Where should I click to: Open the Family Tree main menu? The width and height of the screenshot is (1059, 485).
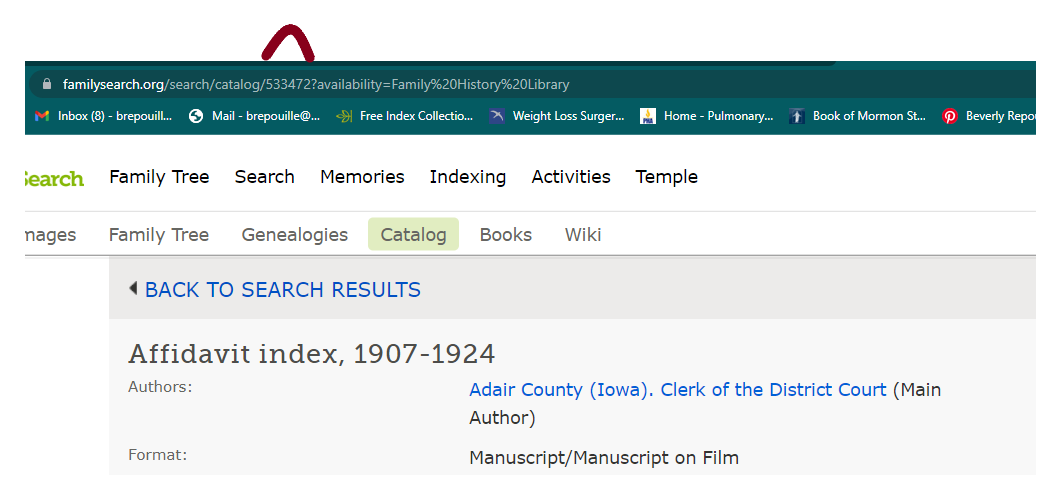(159, 177)
